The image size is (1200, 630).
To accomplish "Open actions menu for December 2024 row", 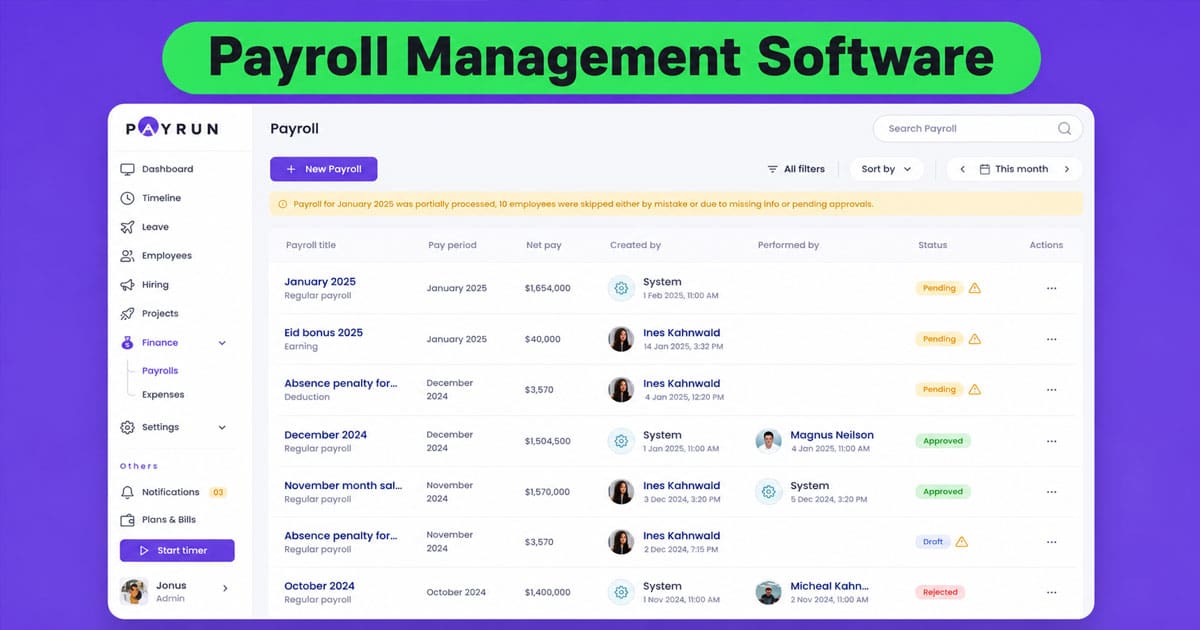I will point(1051,441).
